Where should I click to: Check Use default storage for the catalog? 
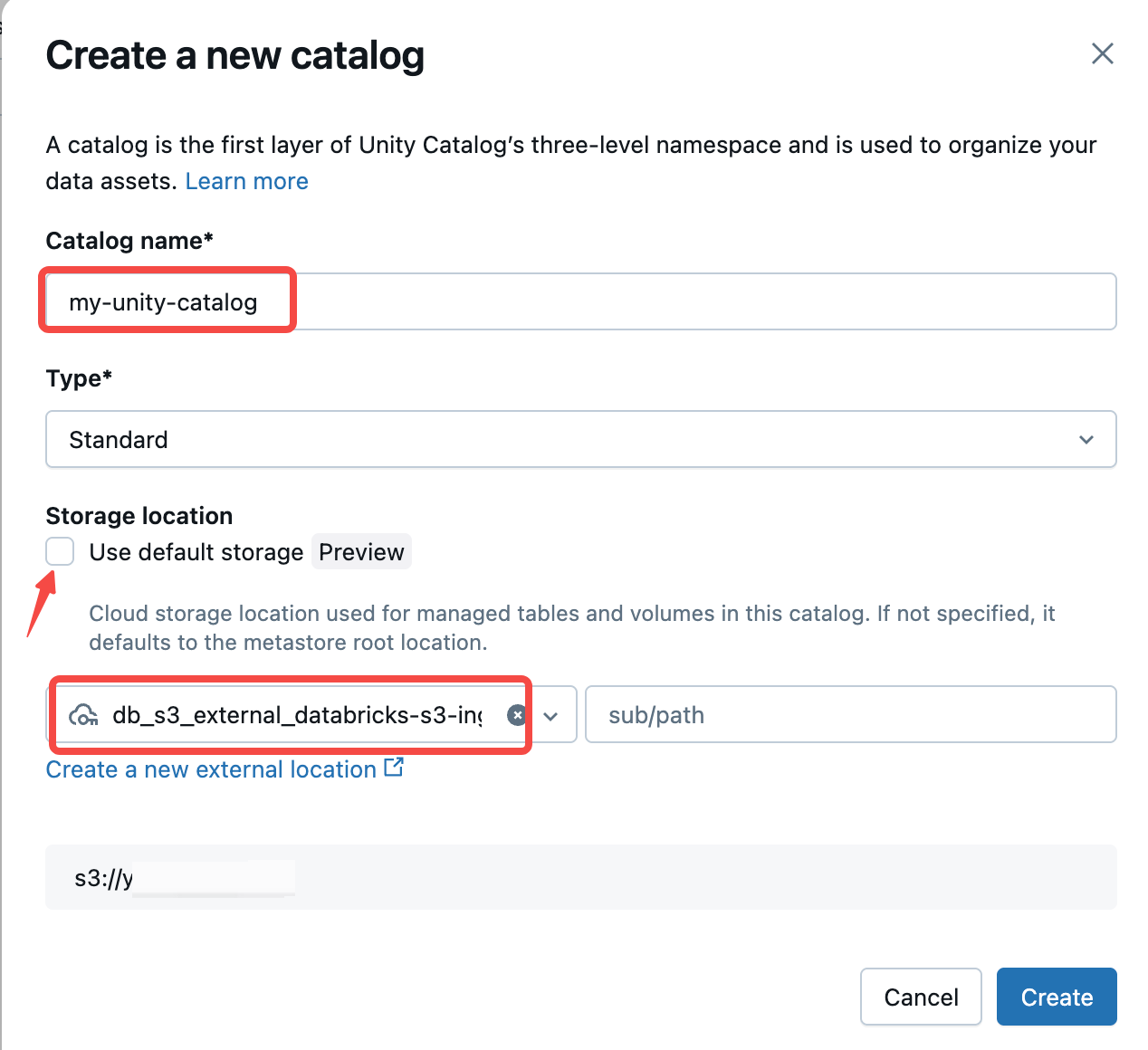tap(59, 551)
